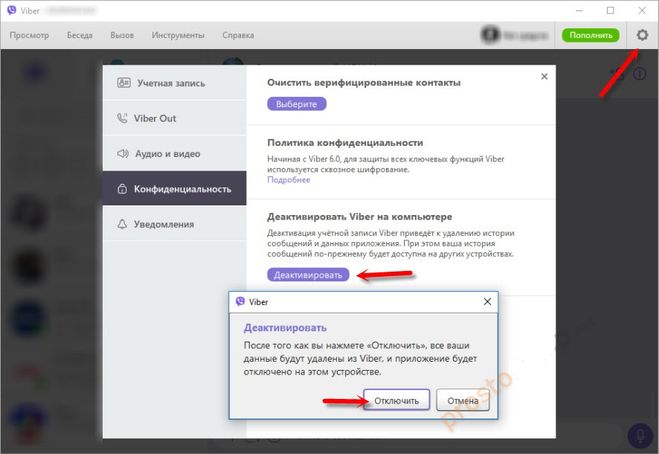Click the Выберите button for verified contacts

click(297, 104)
